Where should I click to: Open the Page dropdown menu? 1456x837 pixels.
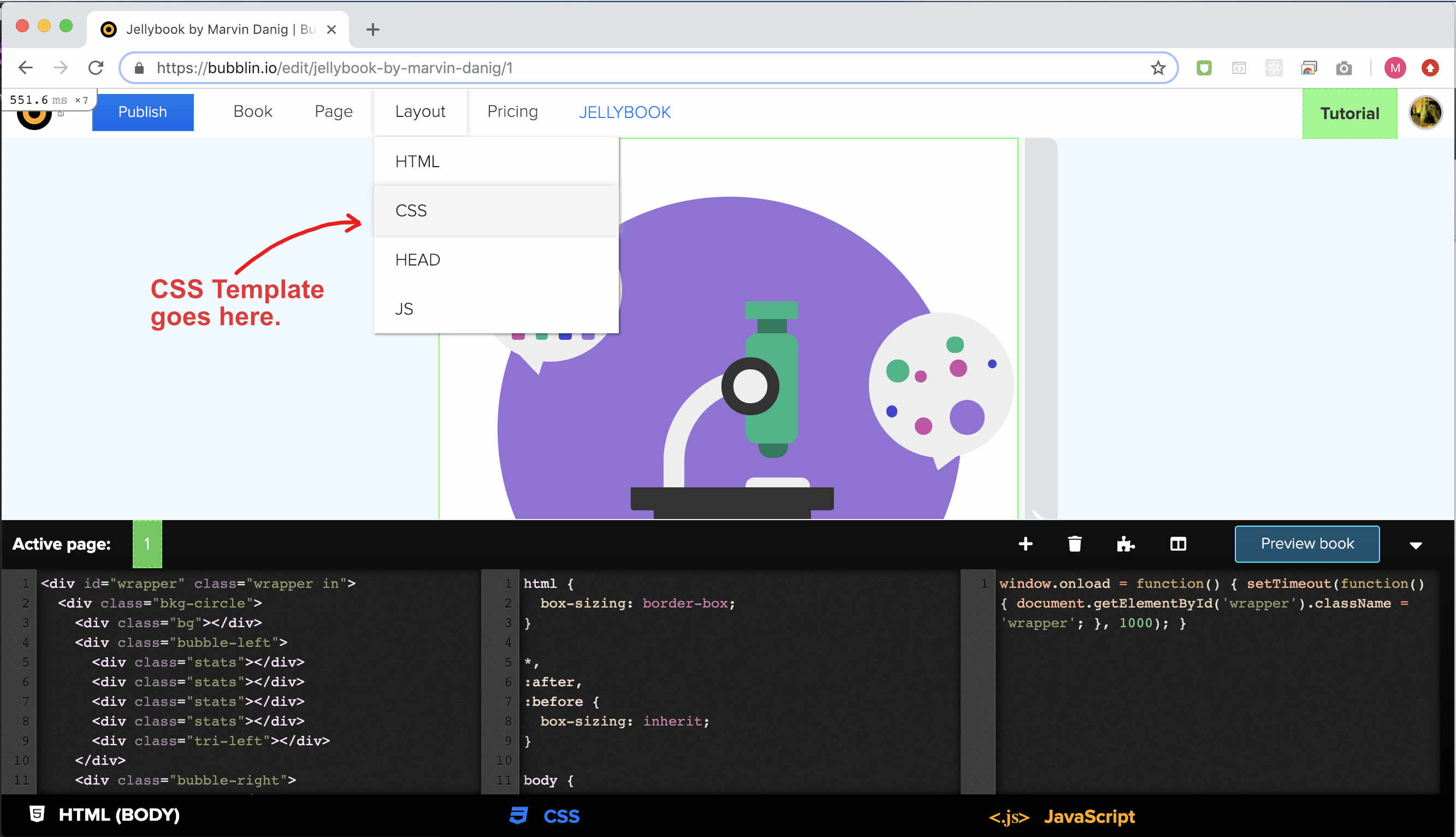click(333, 111)
